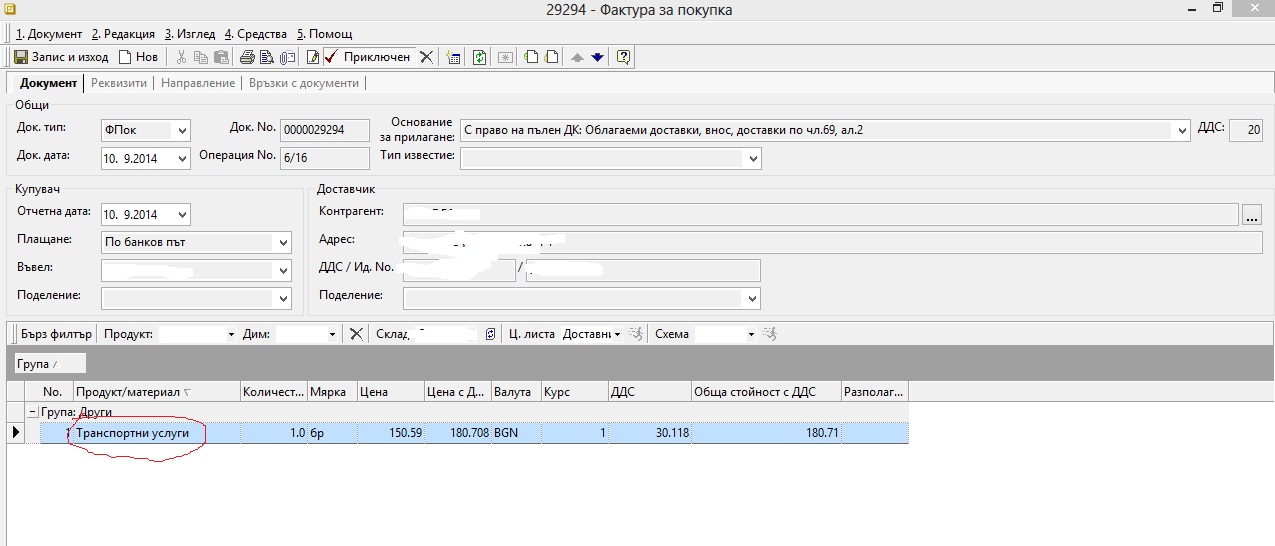1275x546 pixels.
Task: Switch to the 'Направление' tab
Action: (x=198, y=83)
